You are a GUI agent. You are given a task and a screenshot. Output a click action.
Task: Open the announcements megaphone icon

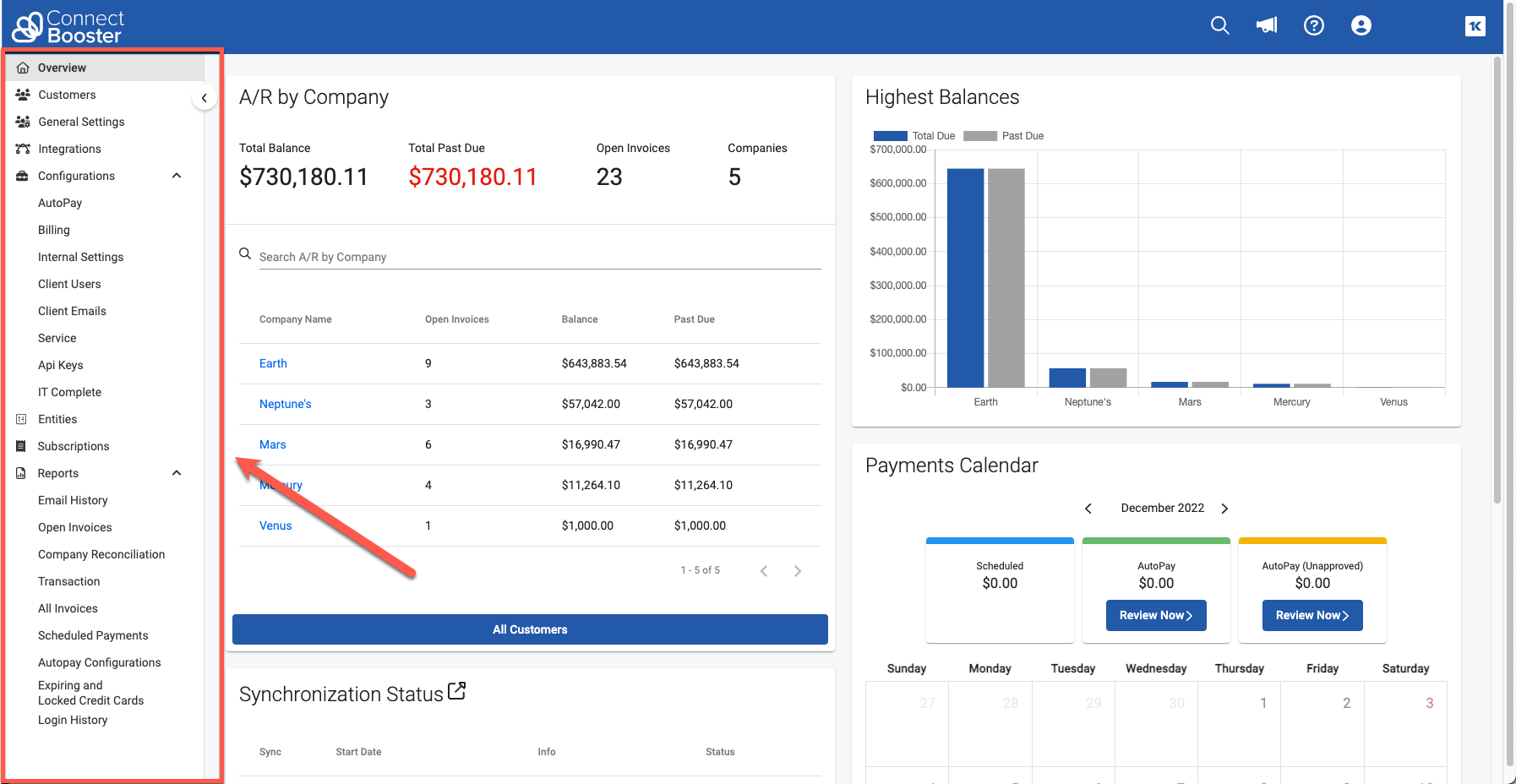(x=1267, y=25)
